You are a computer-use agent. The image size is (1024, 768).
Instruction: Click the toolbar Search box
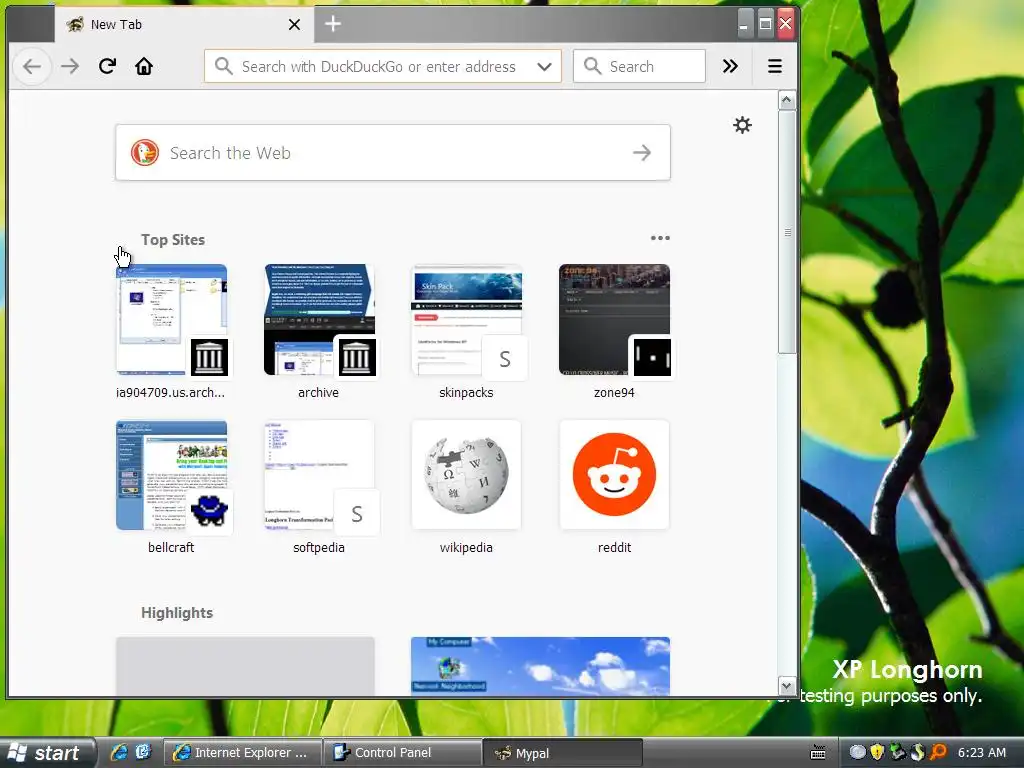tap(639, 67)
